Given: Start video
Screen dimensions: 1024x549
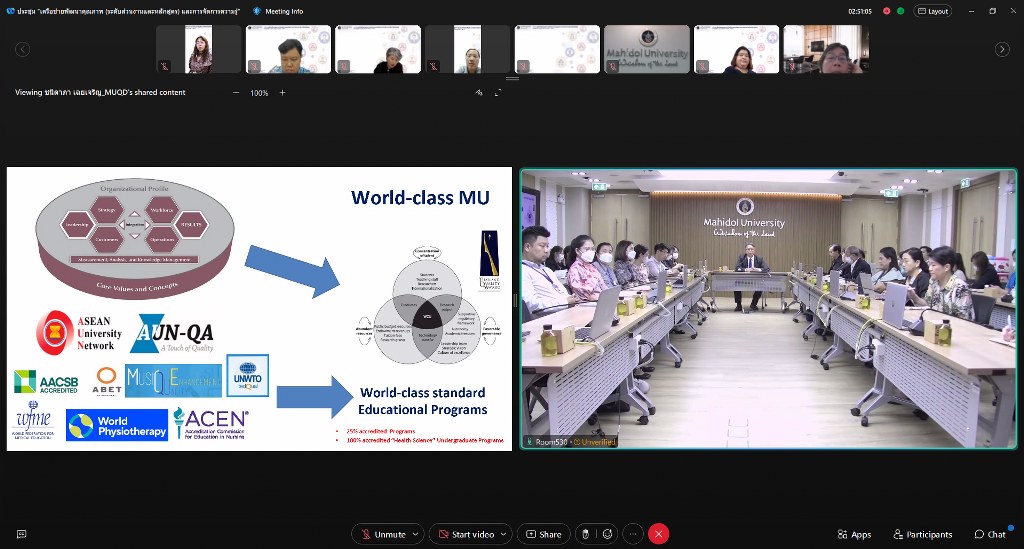Looking at the screenshot, I should [x=466, y=534].
